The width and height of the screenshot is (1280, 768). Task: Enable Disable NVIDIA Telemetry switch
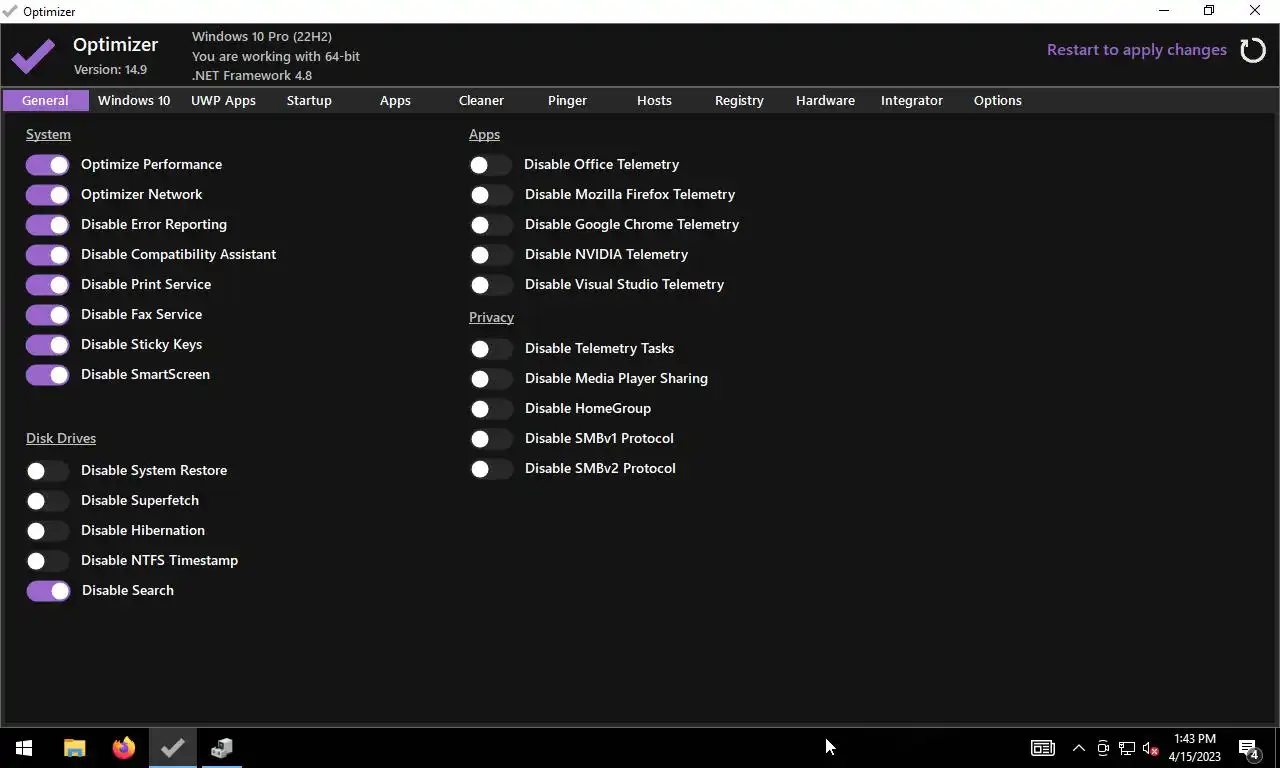coord(491,255)
